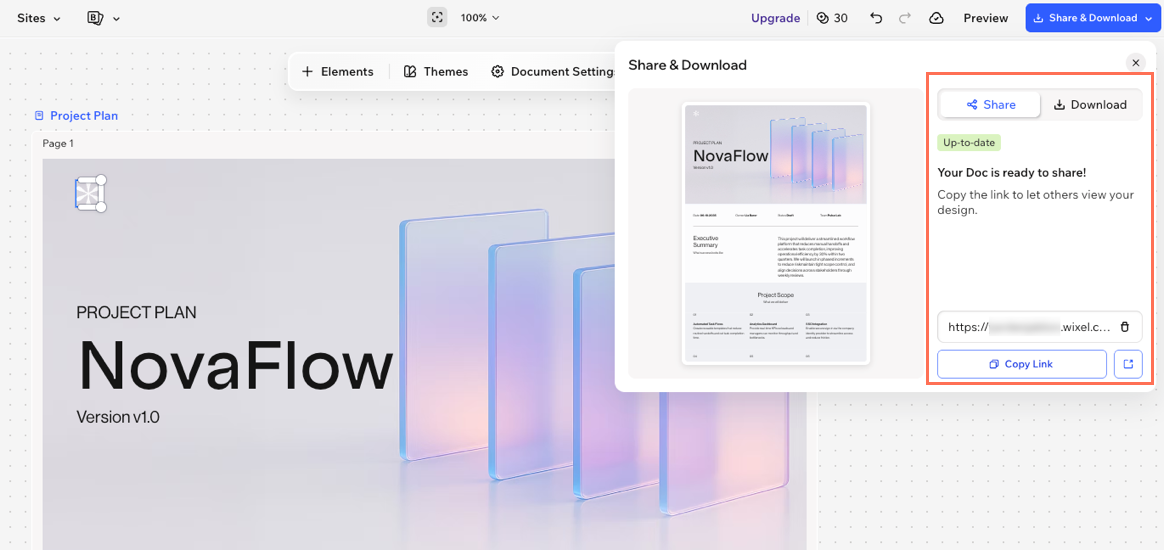Click the Upgrade link
Screen dimensions: 1164x550
click(775, 18)
